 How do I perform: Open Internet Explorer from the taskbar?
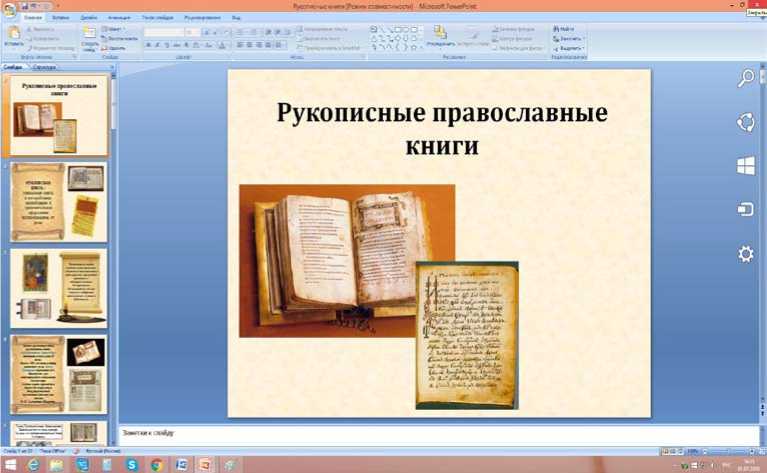pos(33,465)
